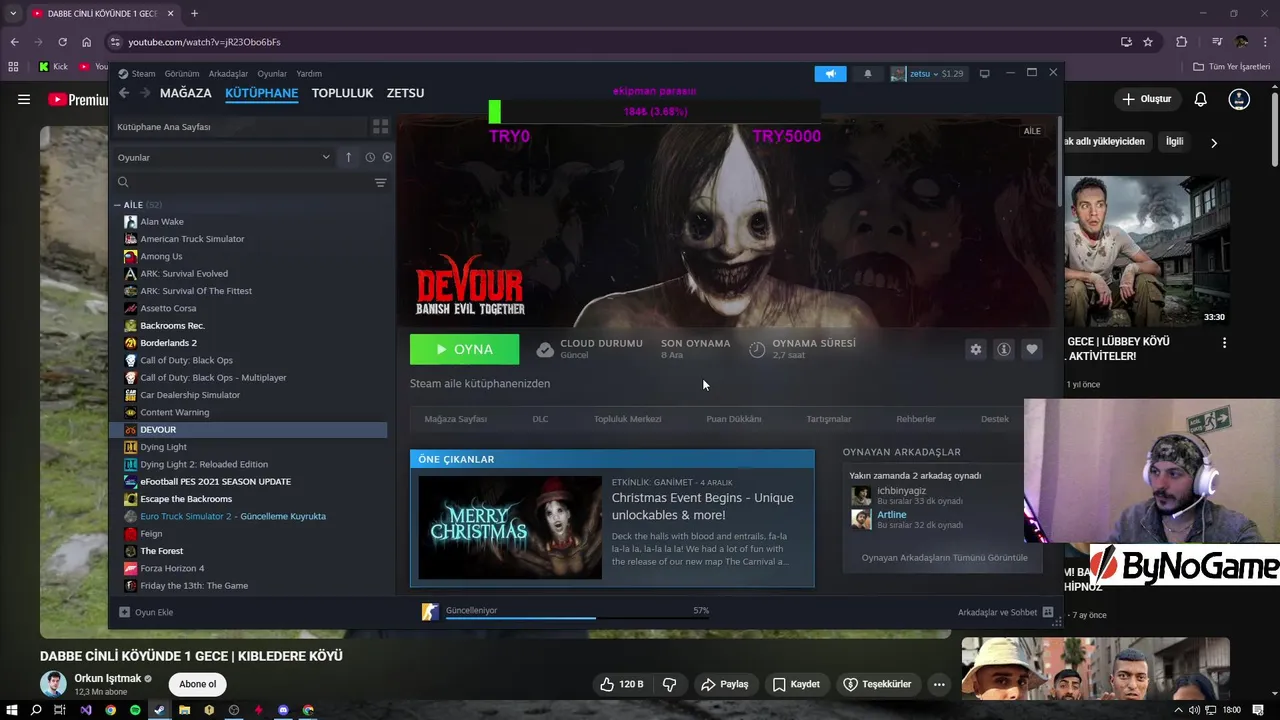
Task: Select The Forest in game list
Action: pos(162,551)
